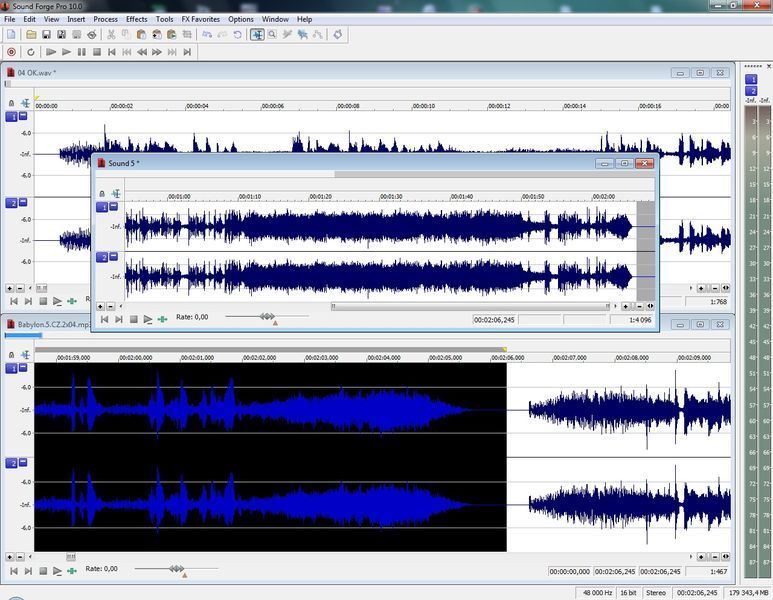The width and height of the screenshot is (773, 600).
Task: Click the 00:00:00,000 selection start field
Action: [x=569, y=571]
